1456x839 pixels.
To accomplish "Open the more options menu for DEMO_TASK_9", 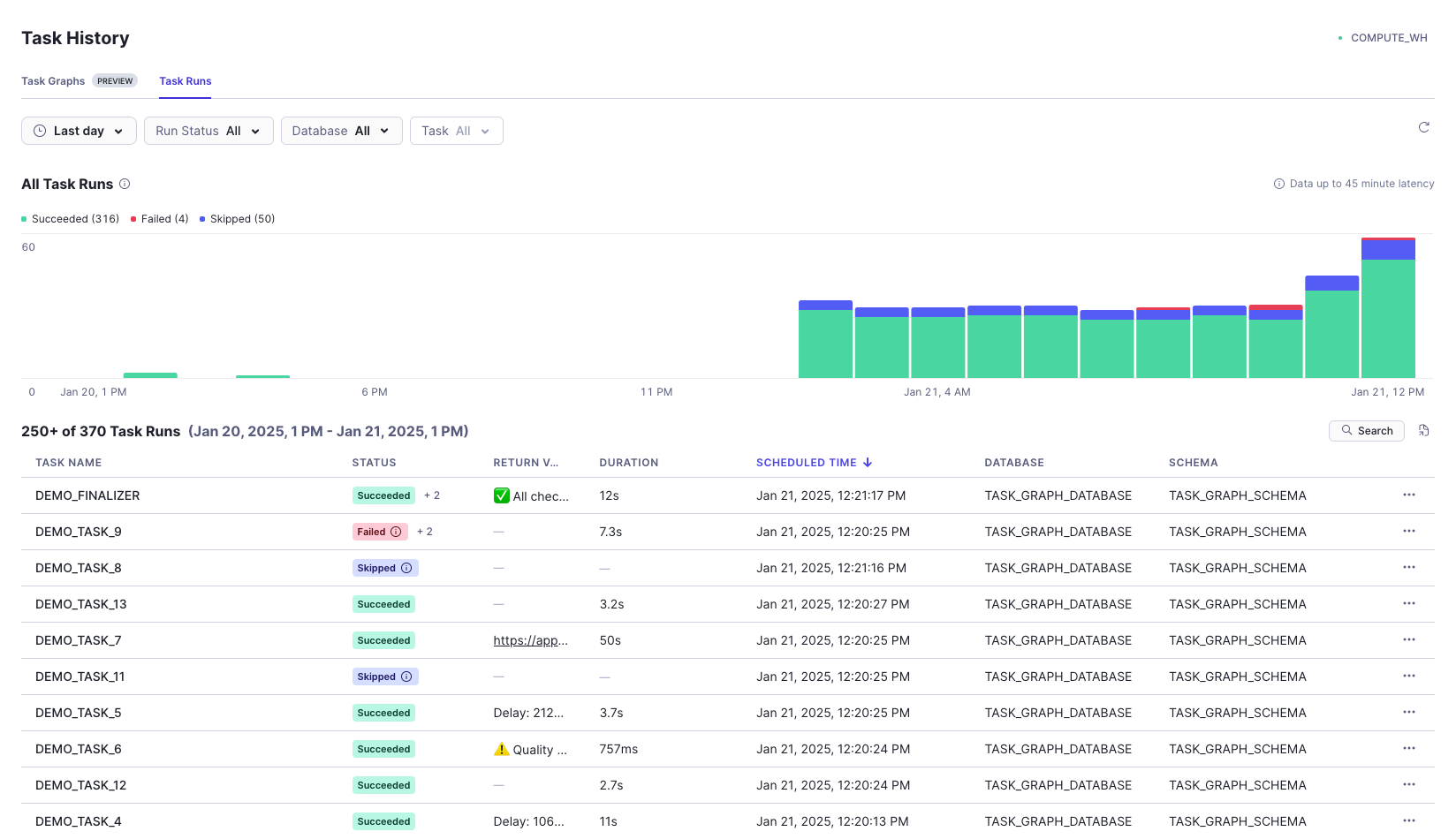I will pos(1409,531).
